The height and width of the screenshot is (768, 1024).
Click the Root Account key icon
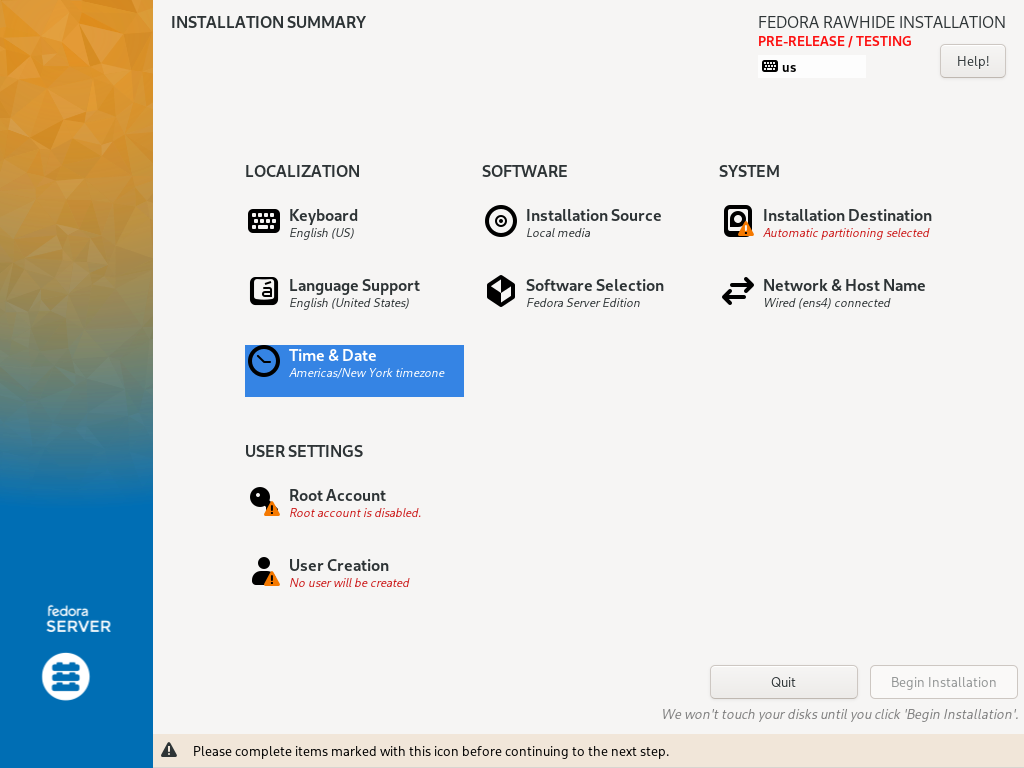[x=264, y=502]
